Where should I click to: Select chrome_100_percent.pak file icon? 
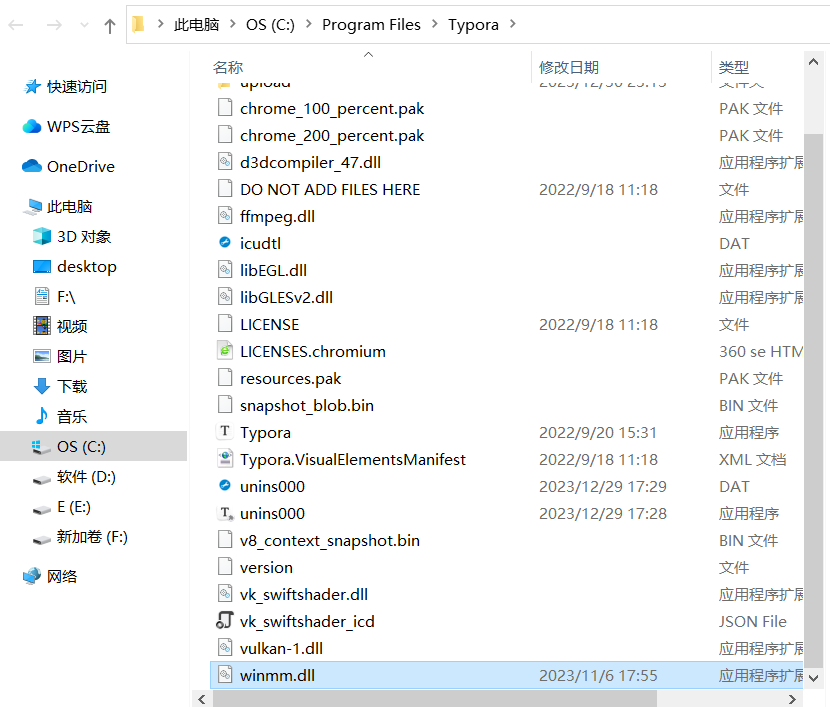pyautogui.click(x=225, y=107)
